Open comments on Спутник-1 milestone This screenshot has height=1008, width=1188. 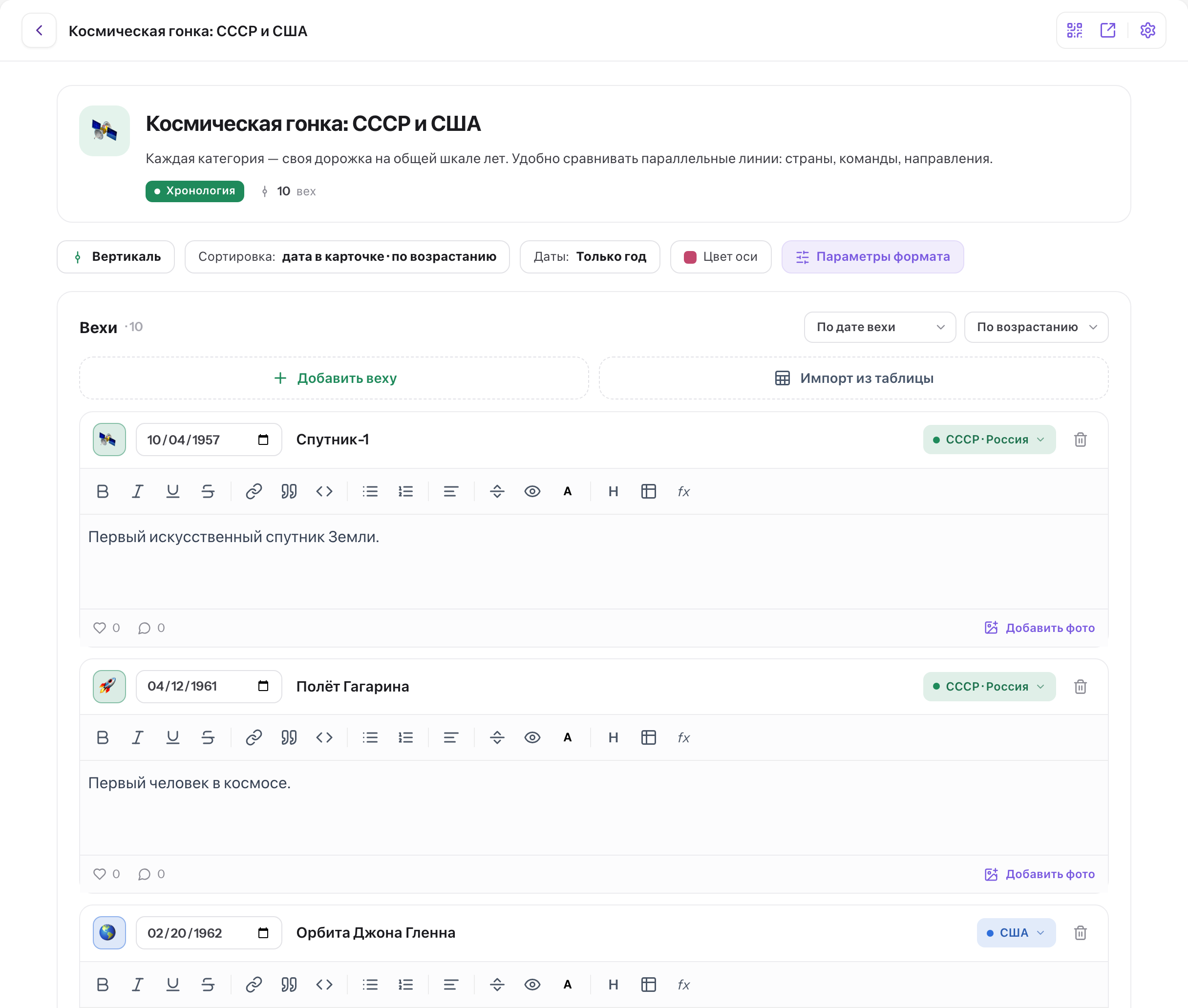click(151, 628)
